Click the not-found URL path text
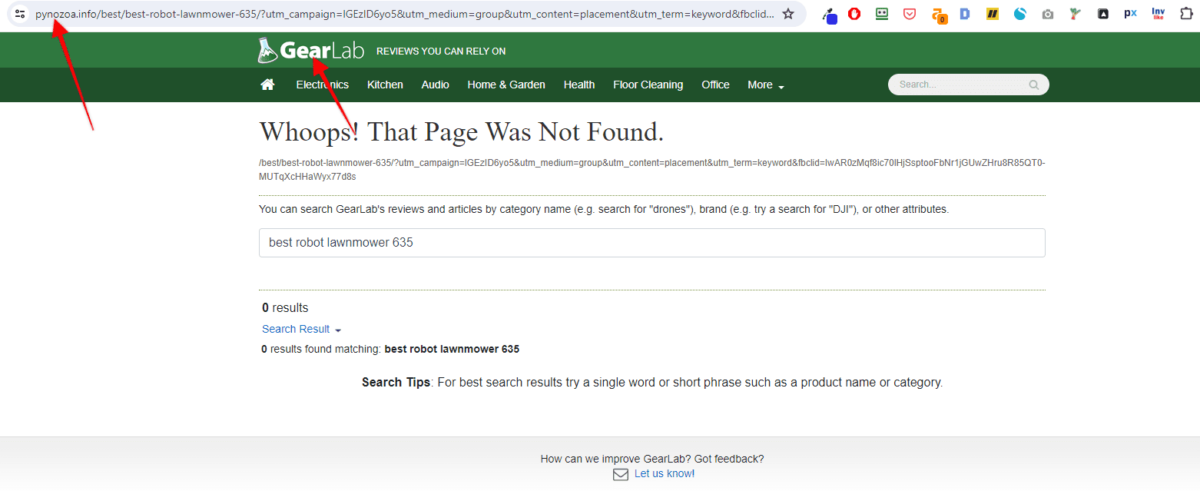The image size is (1200, 491). (652, 169)
